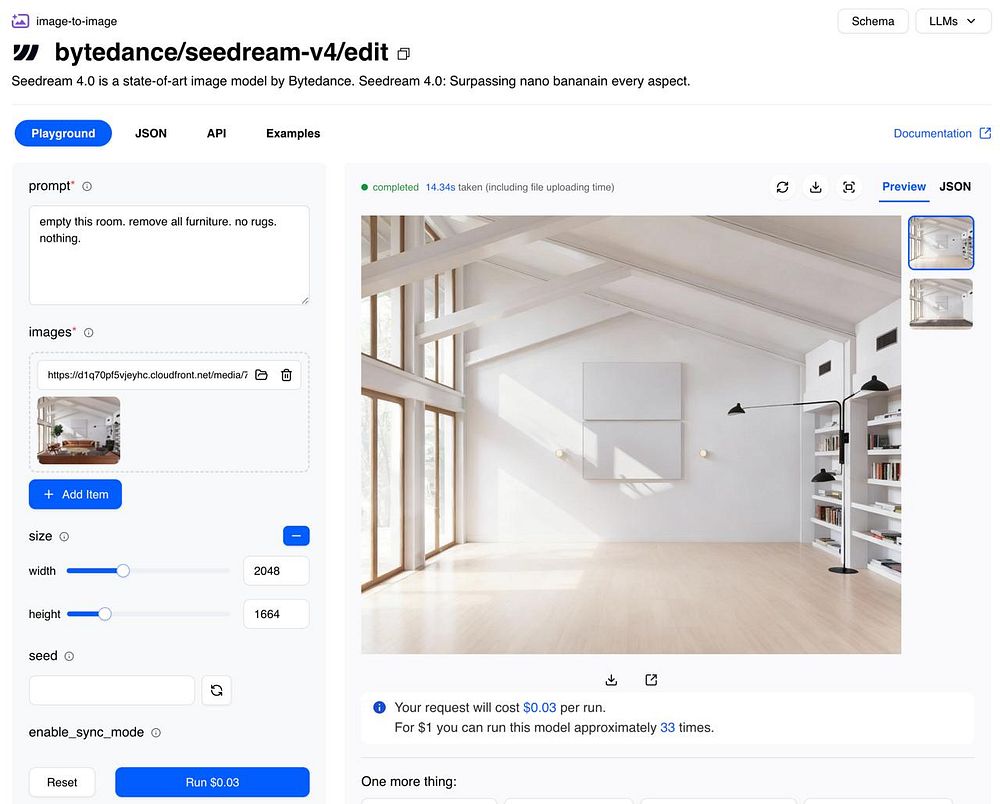Screen dimensions: 1000x804
Task: Download the image below the preview
Action: [x=611, y=680]
